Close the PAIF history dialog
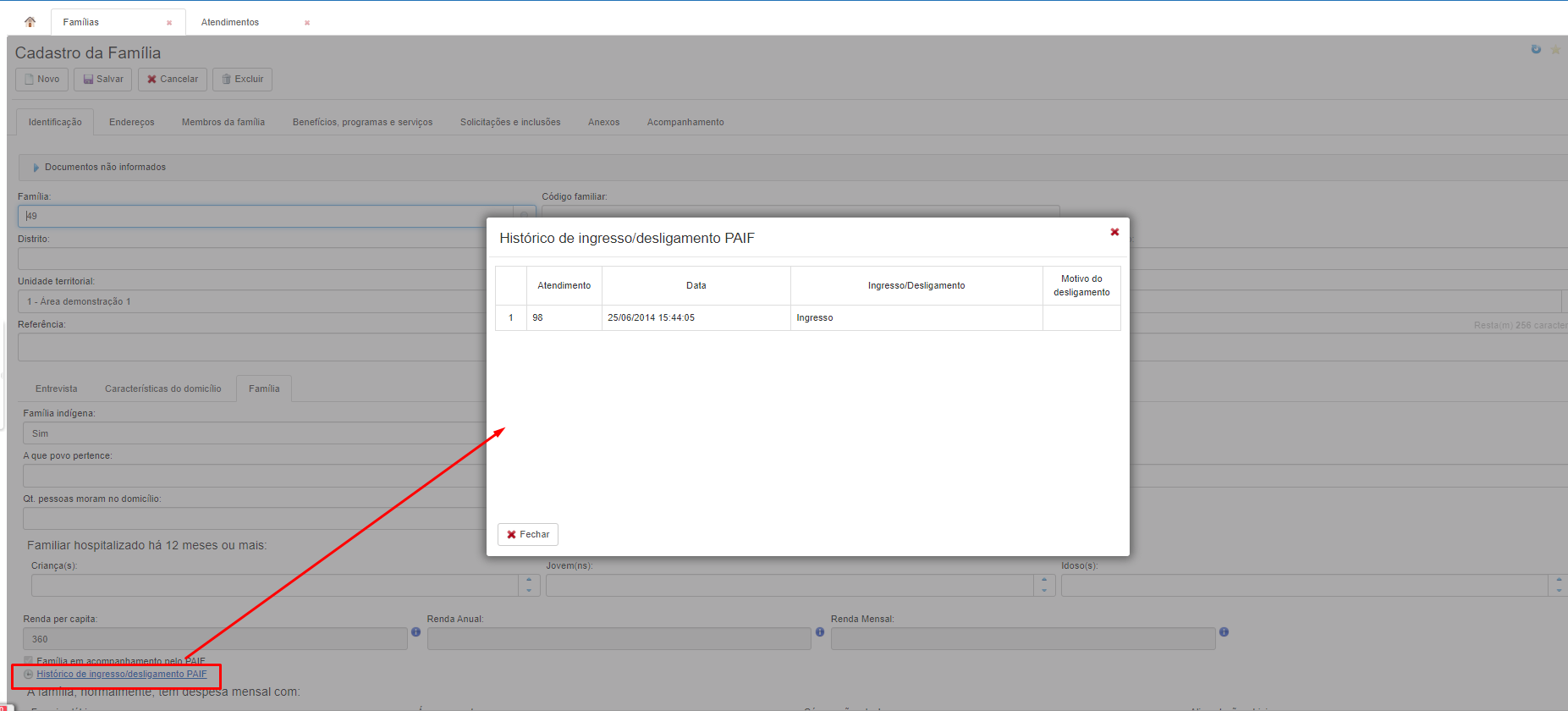 (1114, 232)
